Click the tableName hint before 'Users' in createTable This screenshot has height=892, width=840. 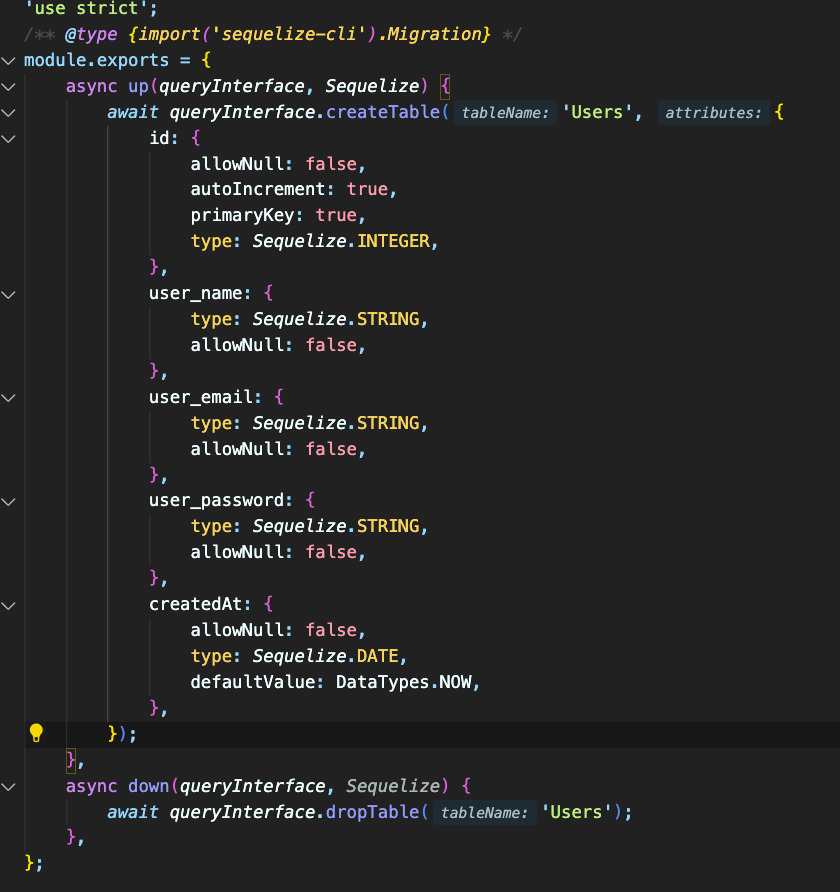[x=505, y=113]
